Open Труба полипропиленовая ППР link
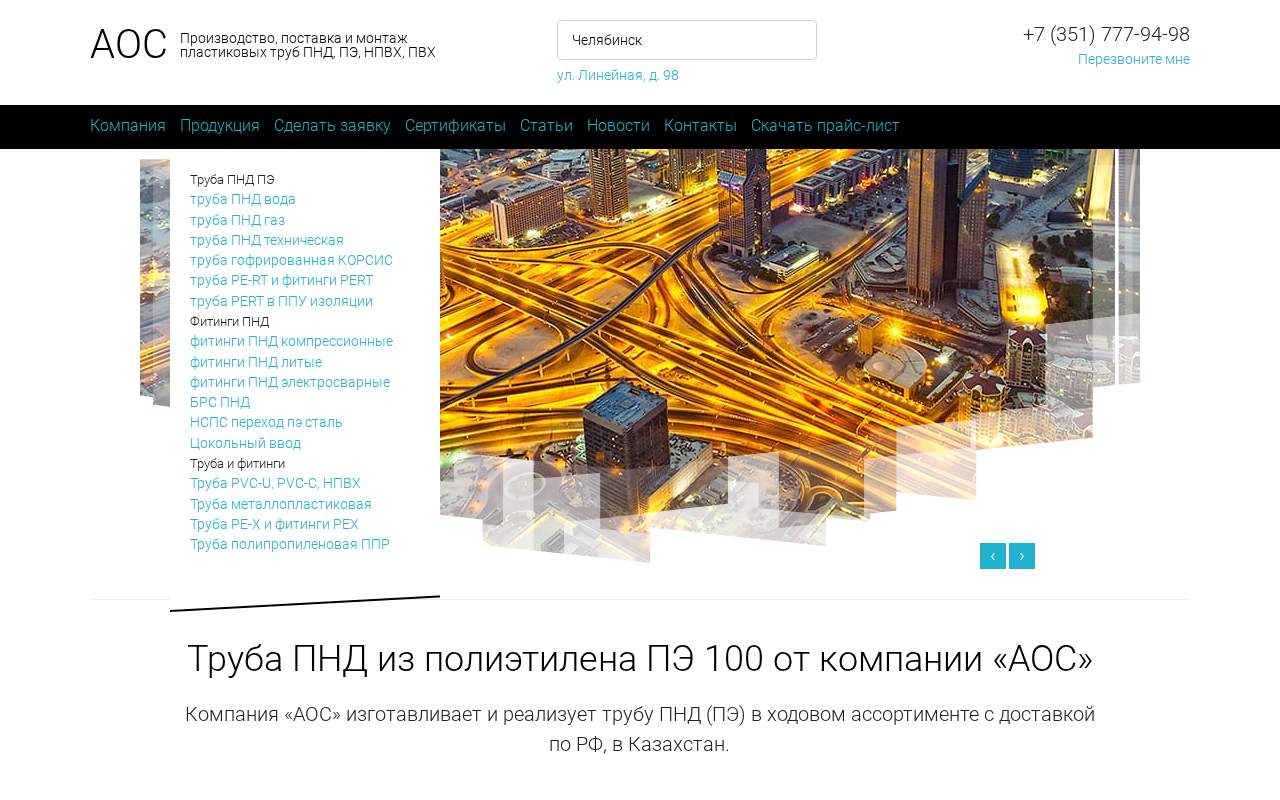 click(290, 544)
